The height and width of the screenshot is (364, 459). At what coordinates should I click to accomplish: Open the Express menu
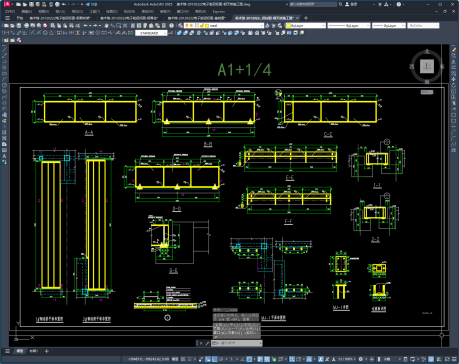[x=218, y=11]
